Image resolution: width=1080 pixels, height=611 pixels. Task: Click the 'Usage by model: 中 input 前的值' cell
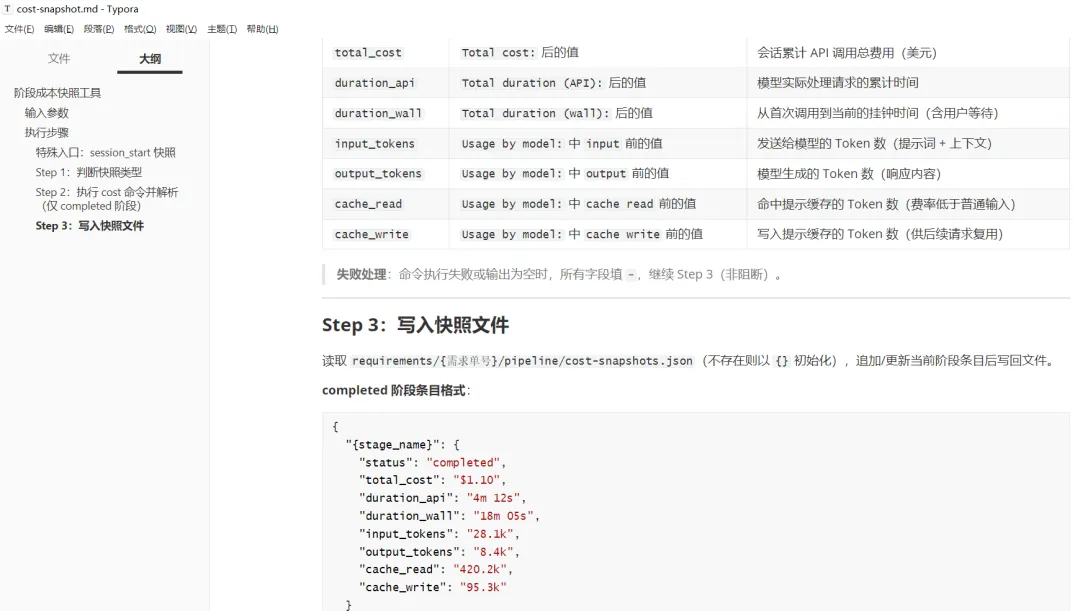tap(598, 143)
